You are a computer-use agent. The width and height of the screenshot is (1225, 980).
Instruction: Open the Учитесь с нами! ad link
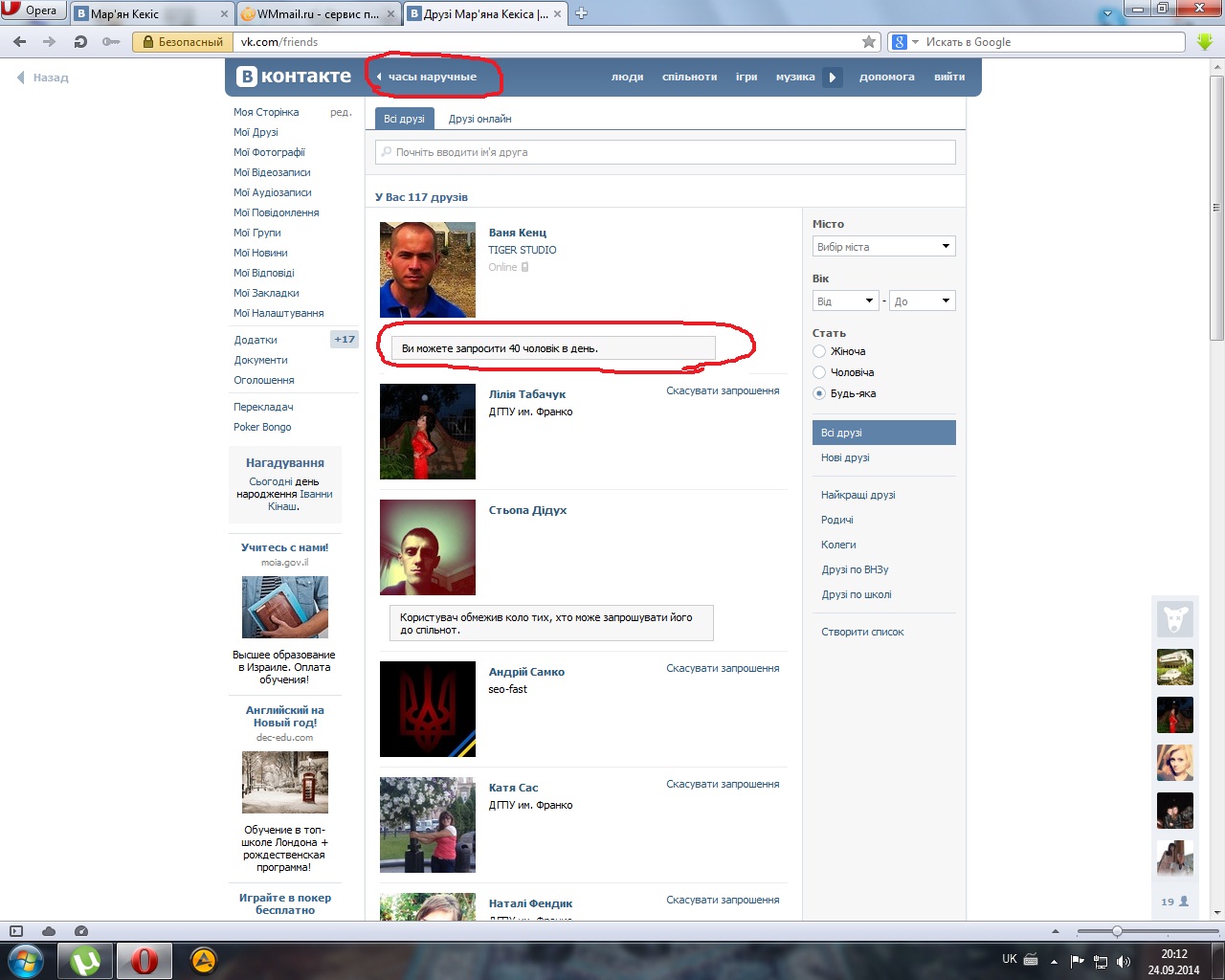tap(285, 547)
